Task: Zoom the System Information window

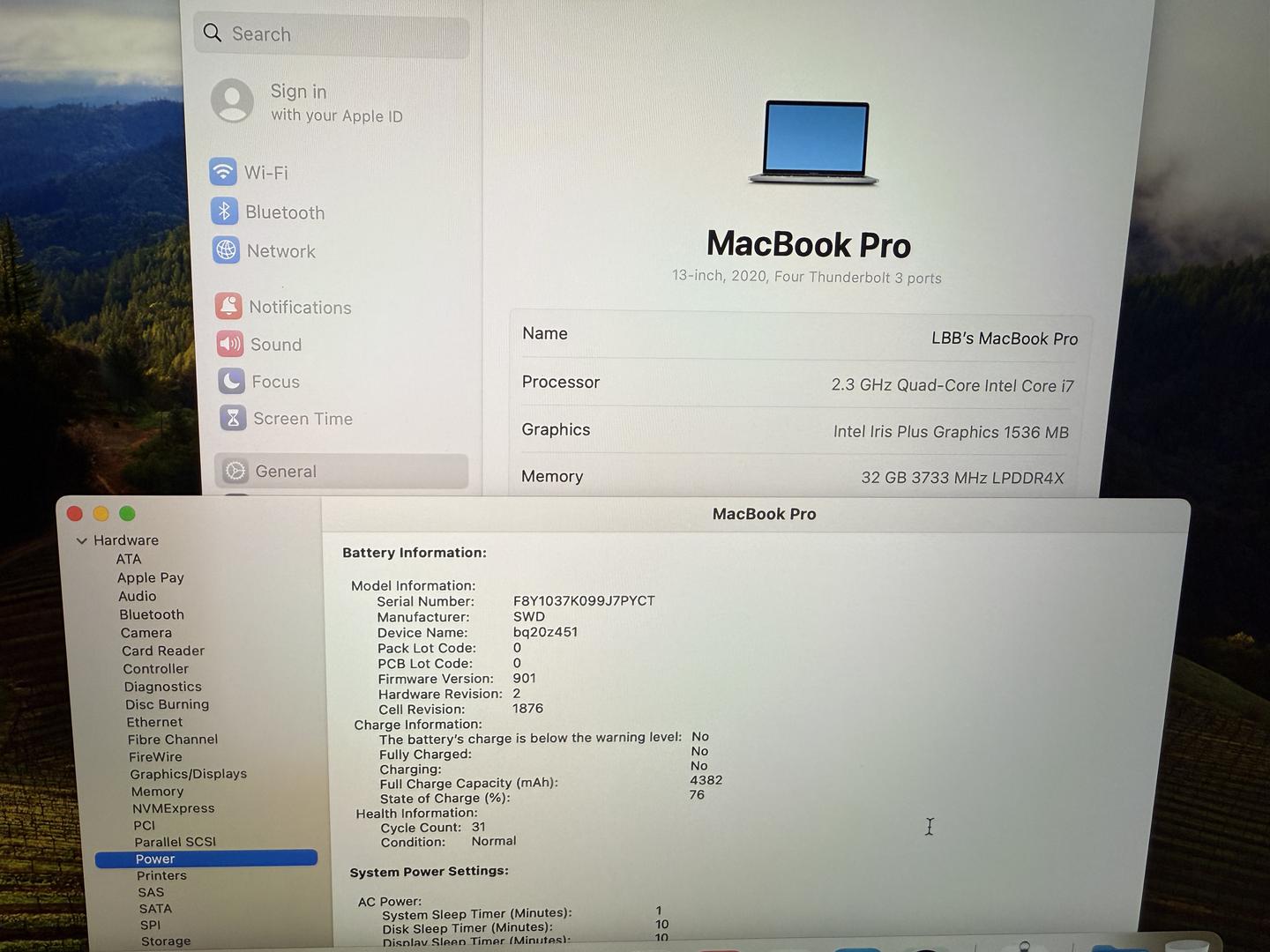Action: tap(127, 514)
